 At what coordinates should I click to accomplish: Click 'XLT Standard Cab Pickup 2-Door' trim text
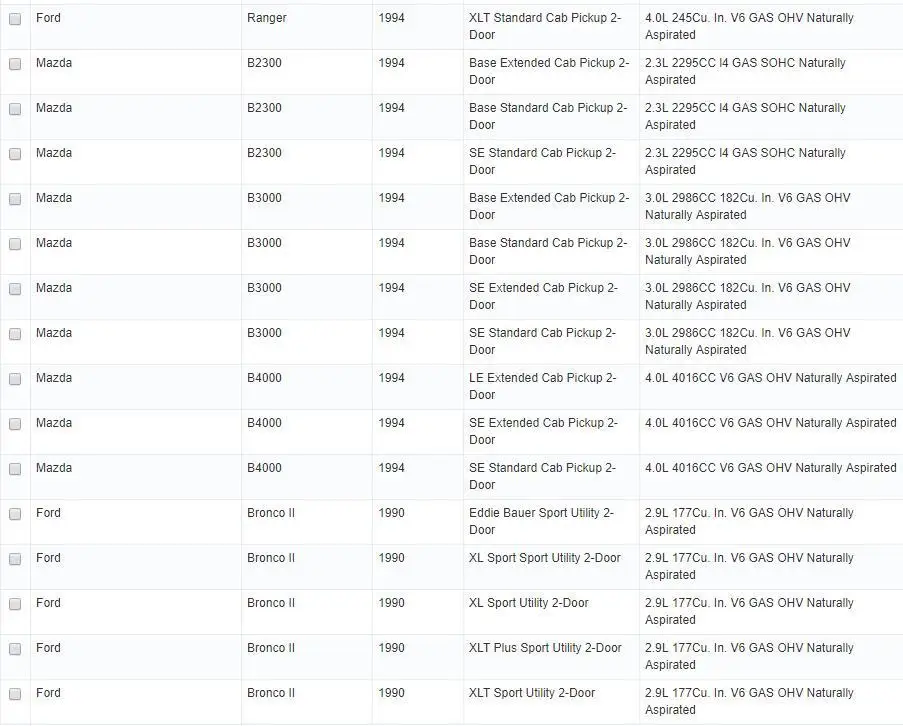point(545,26)
